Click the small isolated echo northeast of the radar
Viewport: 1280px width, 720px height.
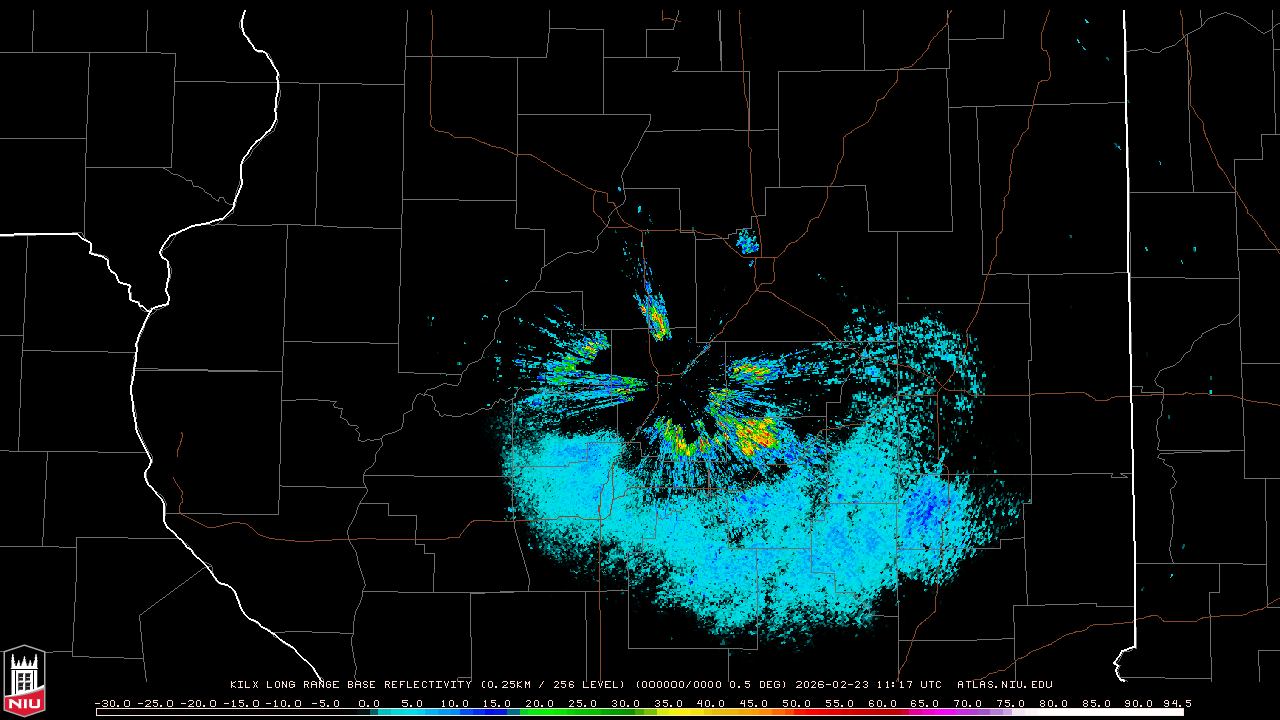click(746, 241)
